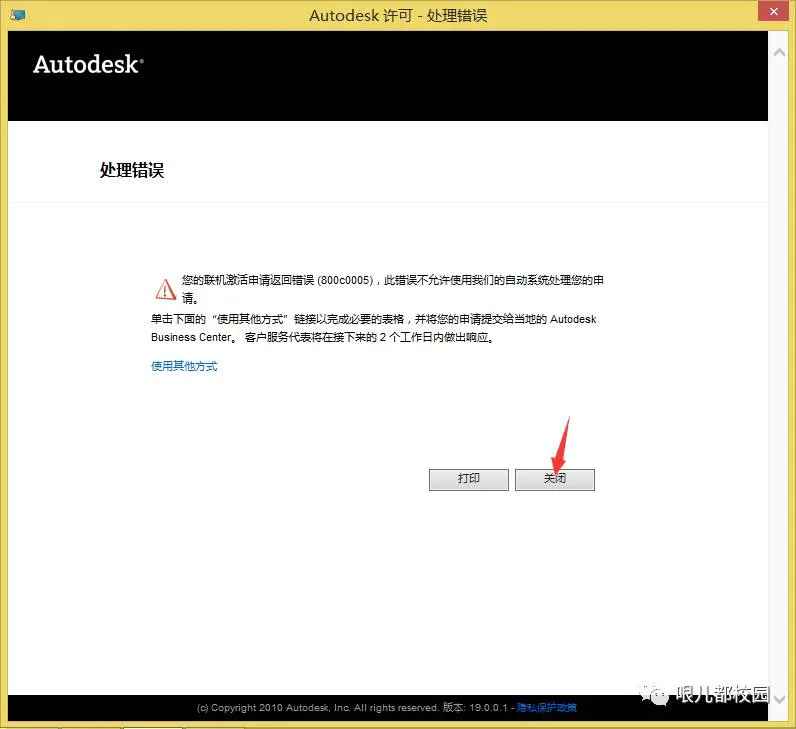The image size is (796, 729).
Task: Click the 关闭 (Close) button
Action: click(554, 479)
